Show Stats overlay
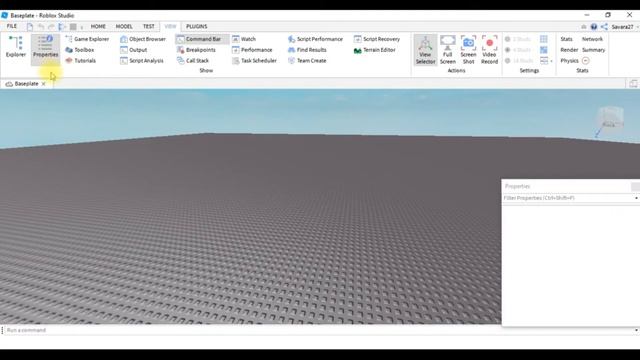The width and height of the screenshot is (640, 360). tap(566, 39)
